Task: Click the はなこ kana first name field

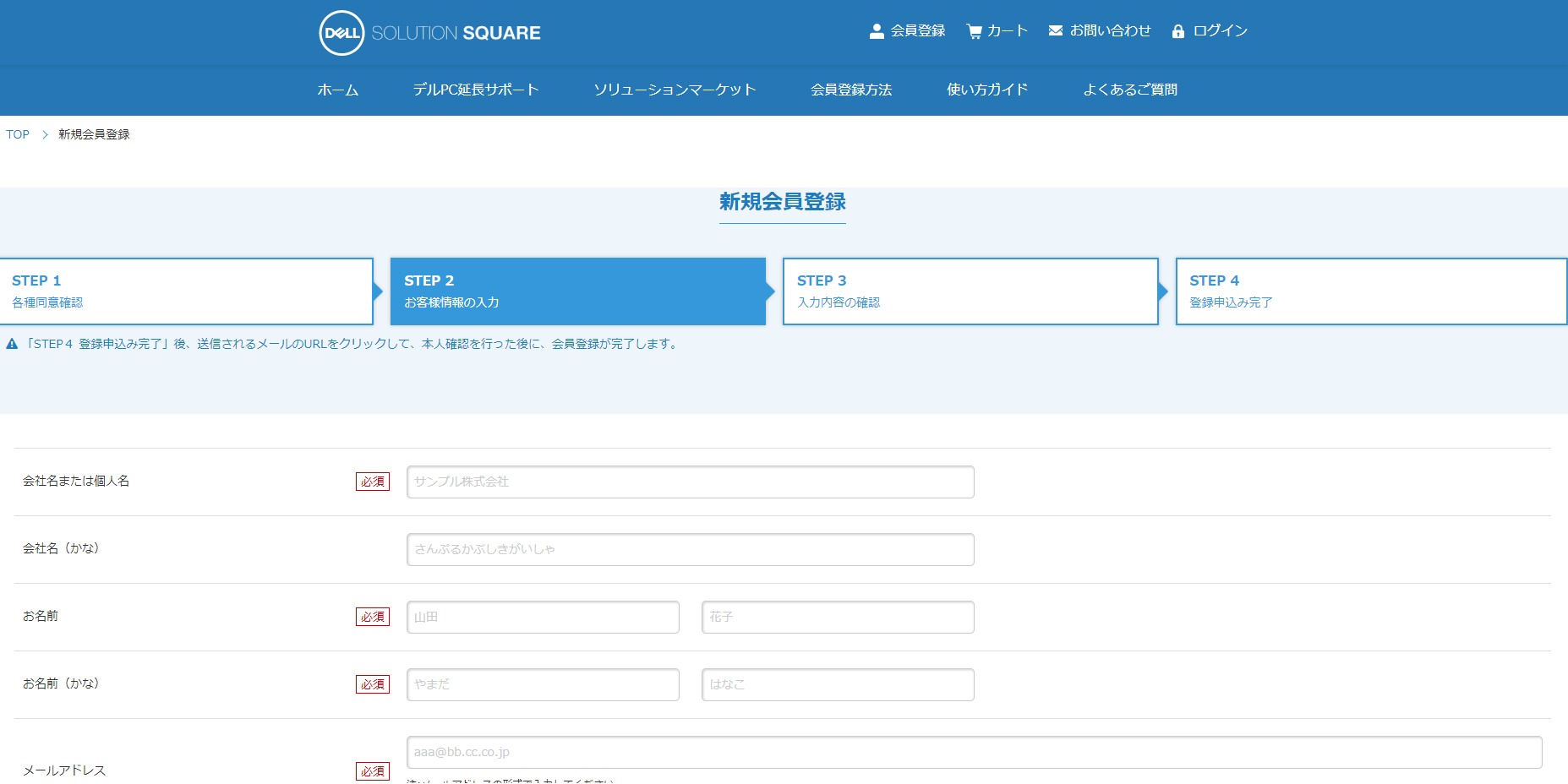Action: [838, 684]
